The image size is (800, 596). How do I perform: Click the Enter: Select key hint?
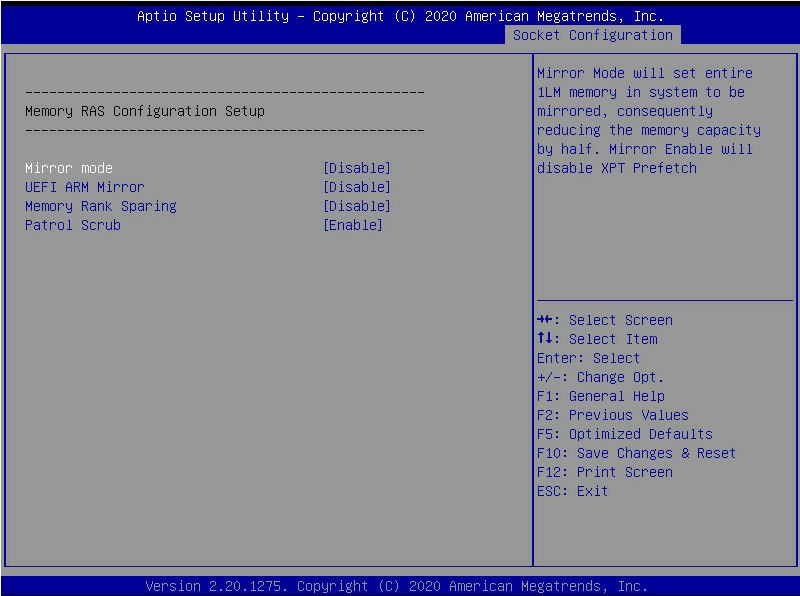[588, 358]
